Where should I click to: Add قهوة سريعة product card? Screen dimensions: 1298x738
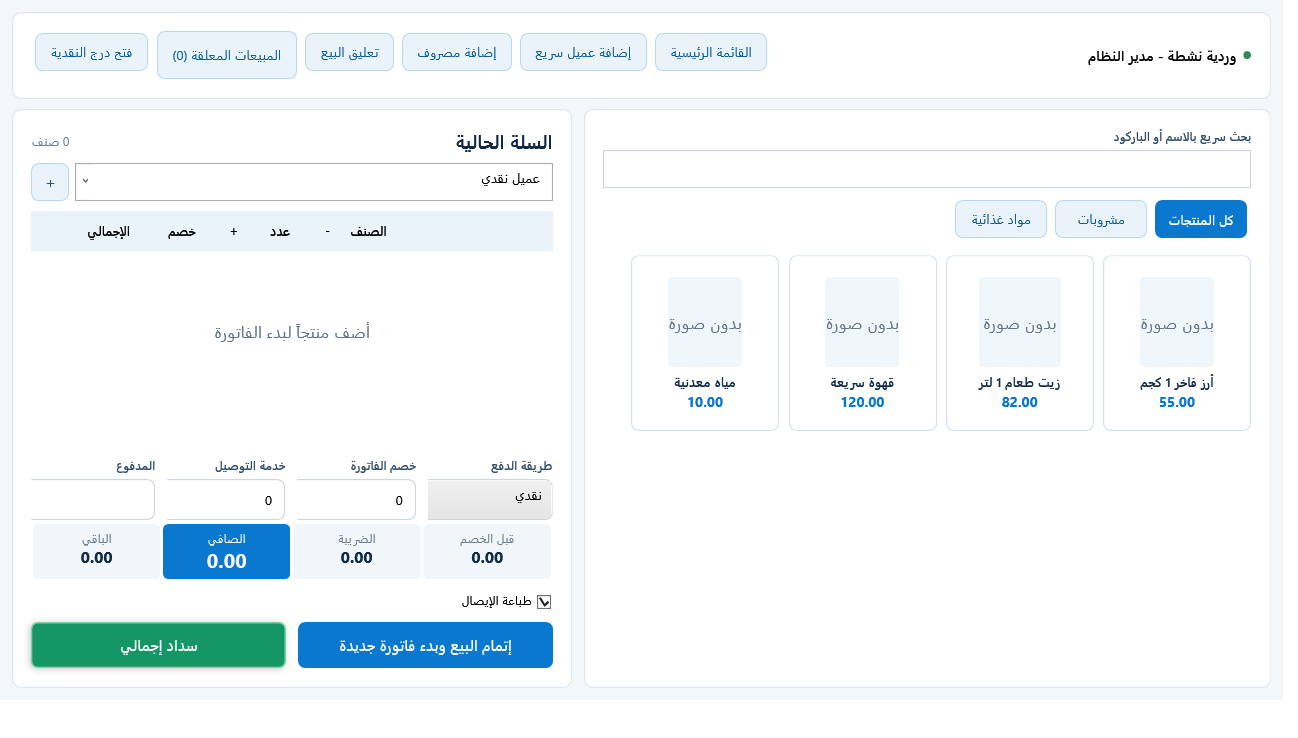tap(863, 343)
